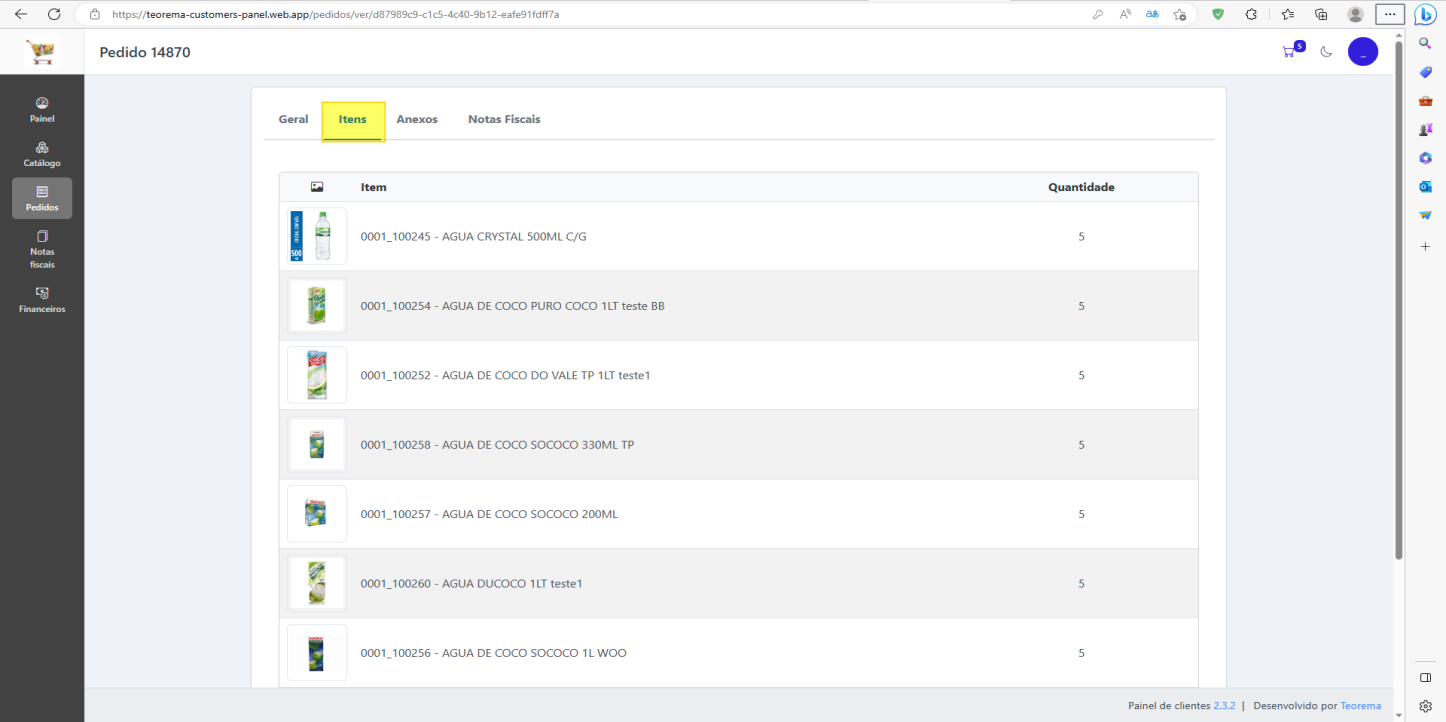Open the Edge sidebar Drop icon
The height and width of the screenshot is (722, 1446).
(1425, 215)
